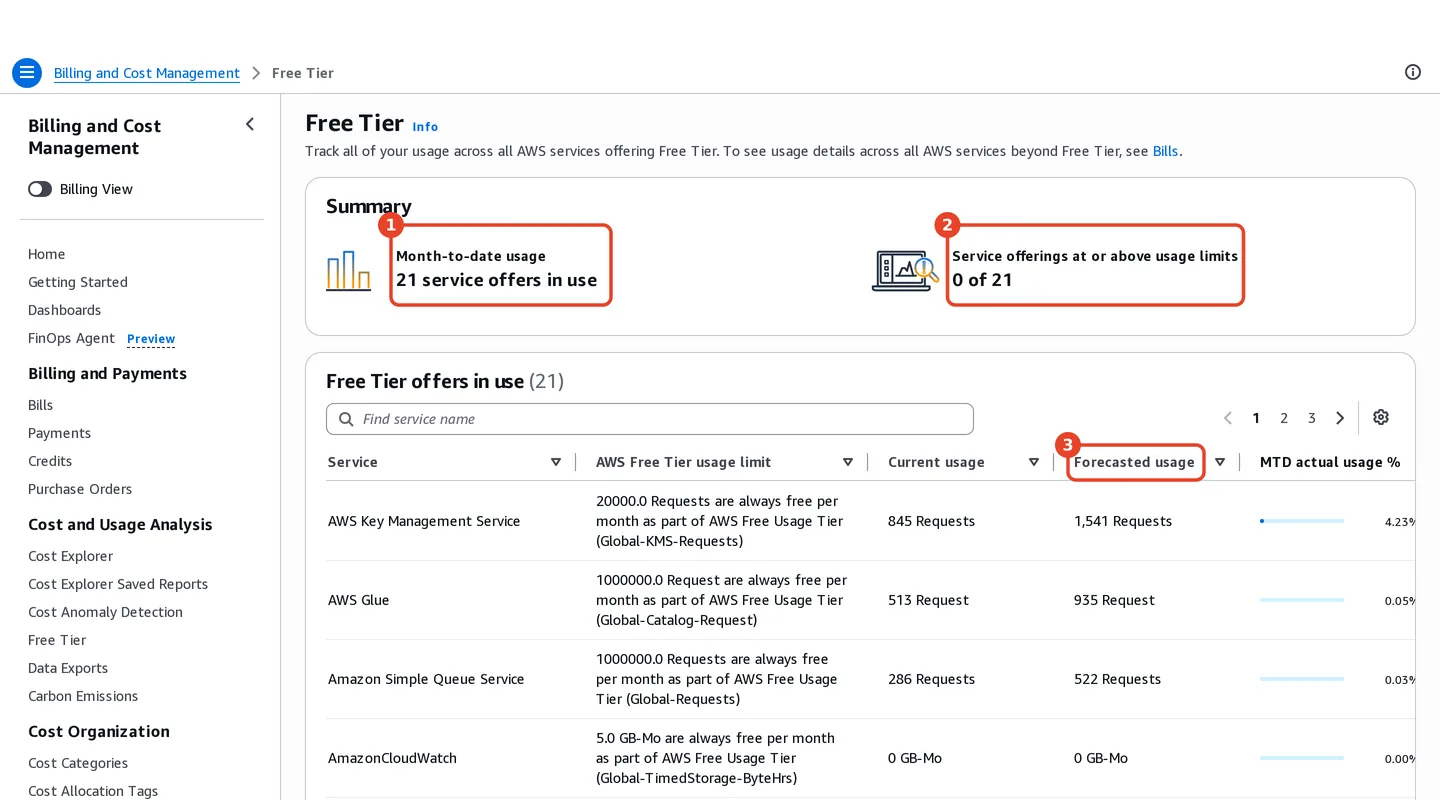This screenshot has height=800, width=1440.
Task: Click Amazon Simple Queue Service name
Action: 426,679
